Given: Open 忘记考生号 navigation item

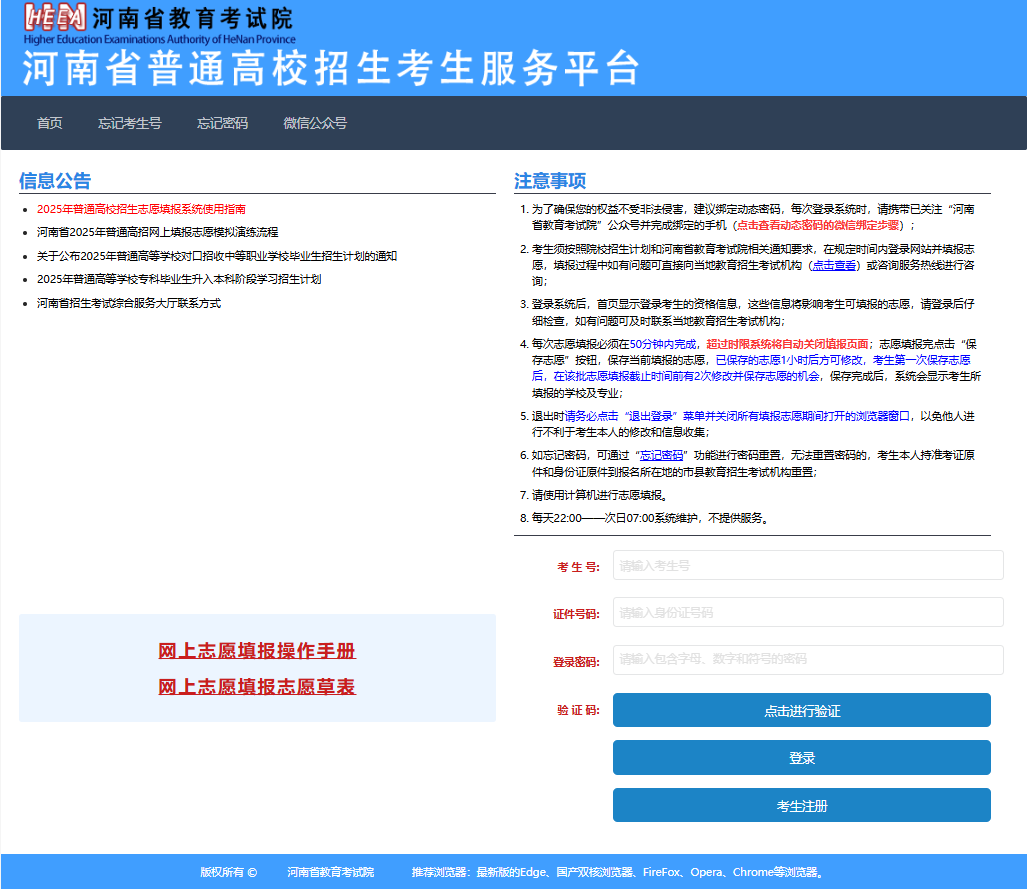Looking at the screenshot, I should coord(130,123).
